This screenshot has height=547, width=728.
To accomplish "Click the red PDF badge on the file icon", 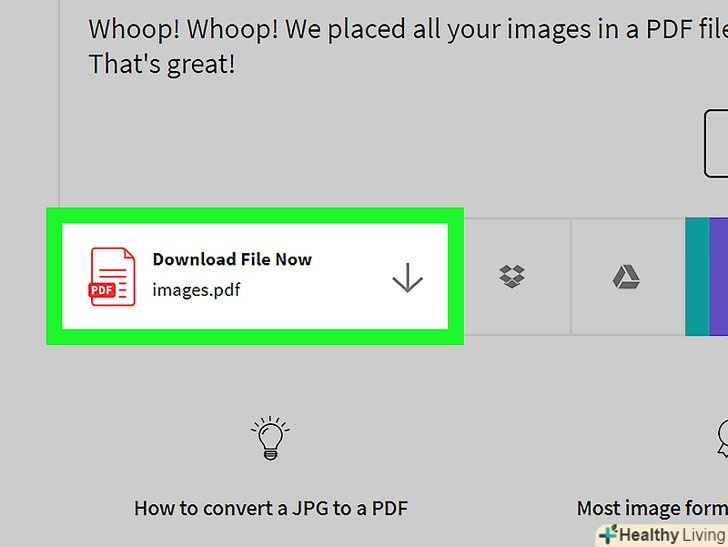I will click(x=101, y=290).
